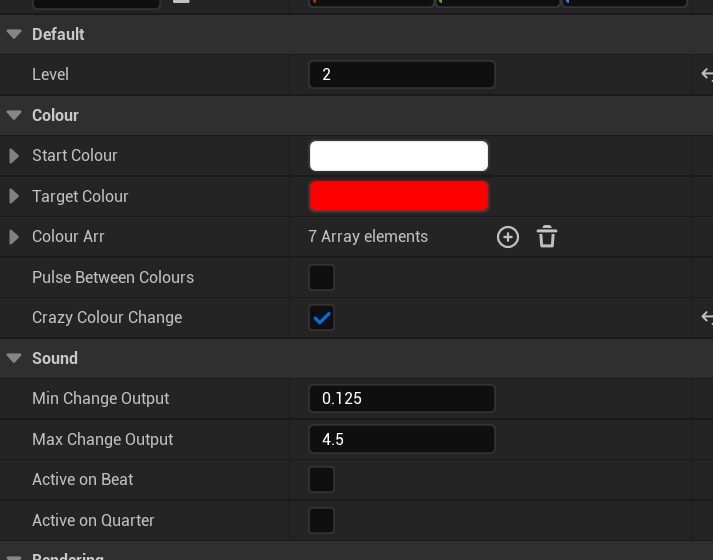Select the Pulse Between Colours label

tap(113, 277)
